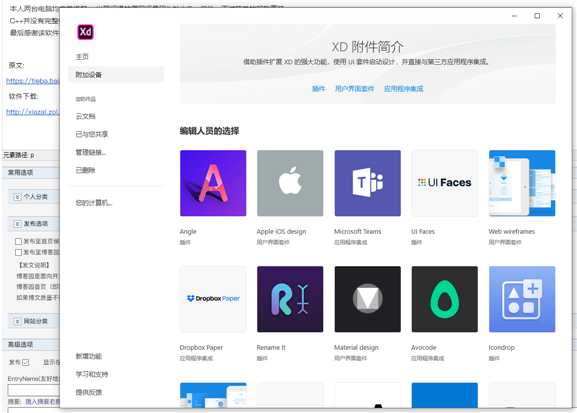Click the Rename It name text
This screenshot has height=413, width=577.
tap(271, 347)
